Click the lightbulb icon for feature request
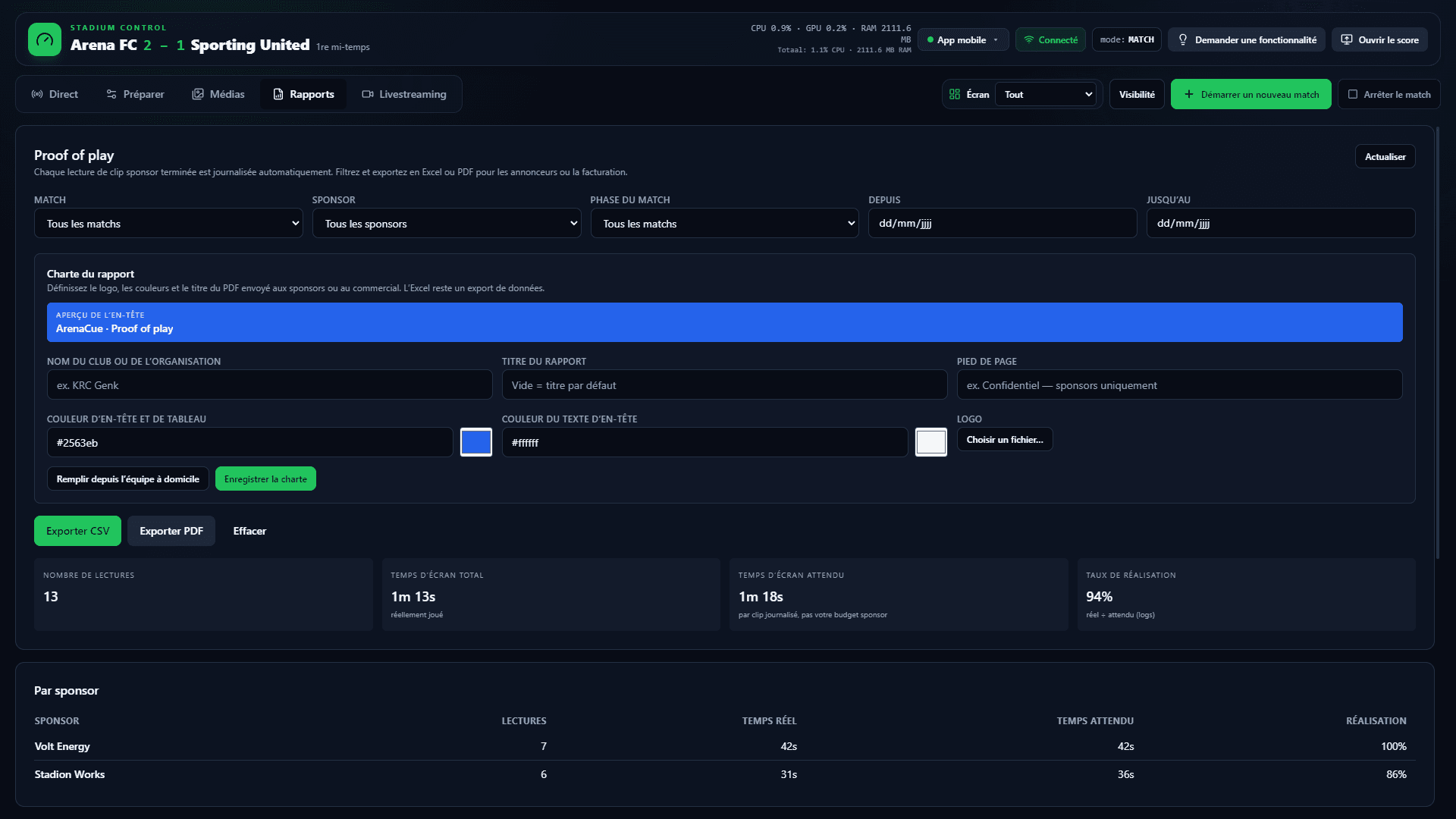This screenshot has height=819, width=1456. tap(1183, 39)
